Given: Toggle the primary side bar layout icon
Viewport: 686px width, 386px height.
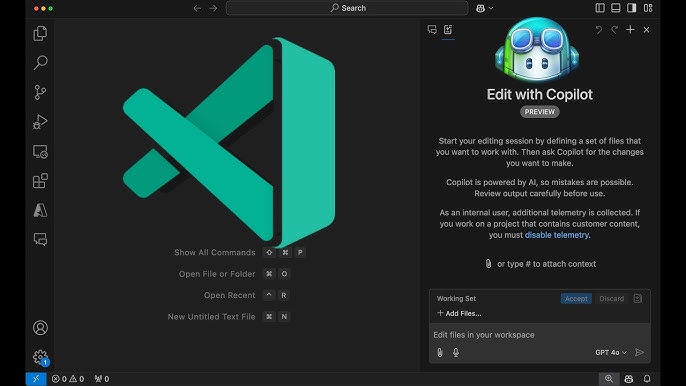Looking at the screenshot, I should (600, 8).
